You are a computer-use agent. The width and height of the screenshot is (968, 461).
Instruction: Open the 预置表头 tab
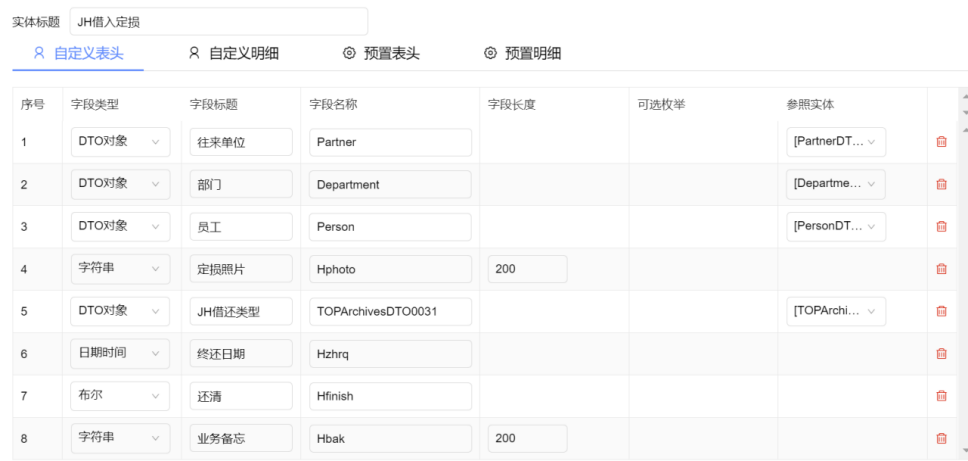click(x=381, y=54)
